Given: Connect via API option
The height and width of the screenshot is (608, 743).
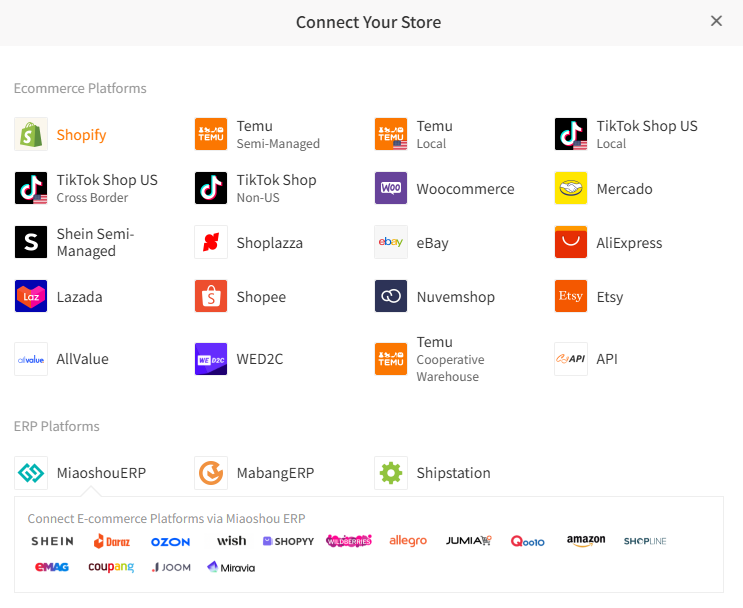Looking at the screenshot, I should point(606,359).
